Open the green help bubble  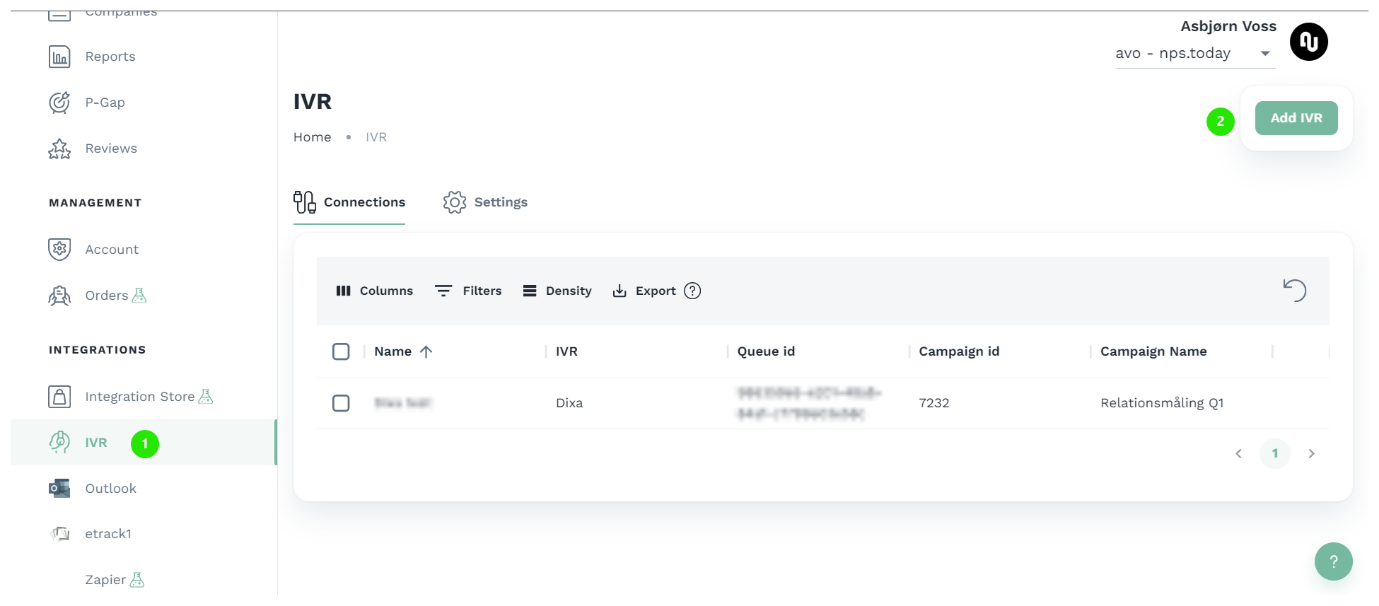[1333, 561]
